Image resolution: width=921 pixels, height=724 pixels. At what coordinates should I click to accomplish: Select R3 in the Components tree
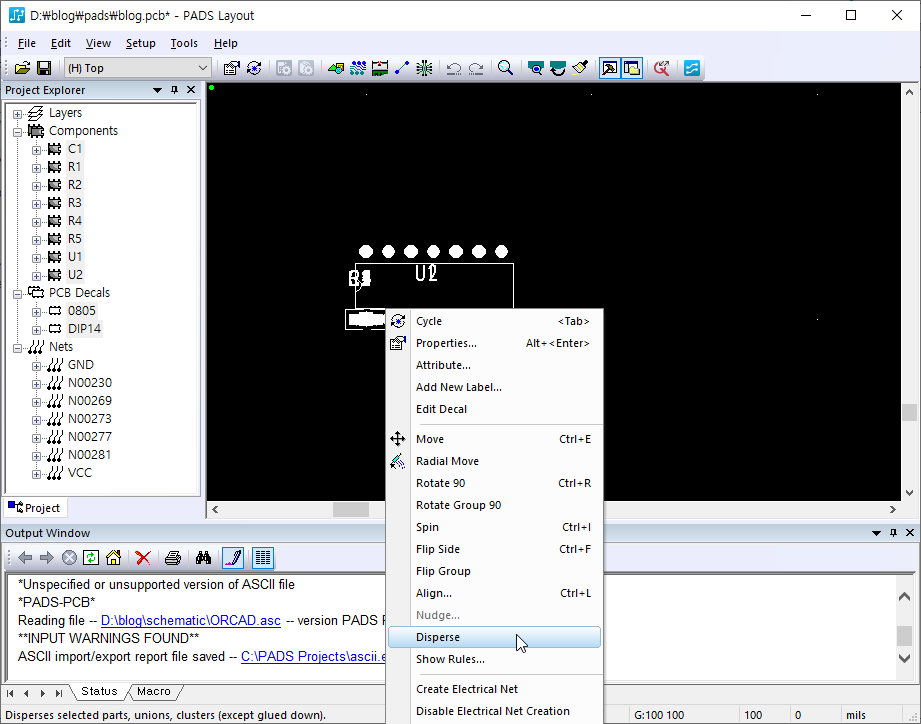(x=75, y=203)
